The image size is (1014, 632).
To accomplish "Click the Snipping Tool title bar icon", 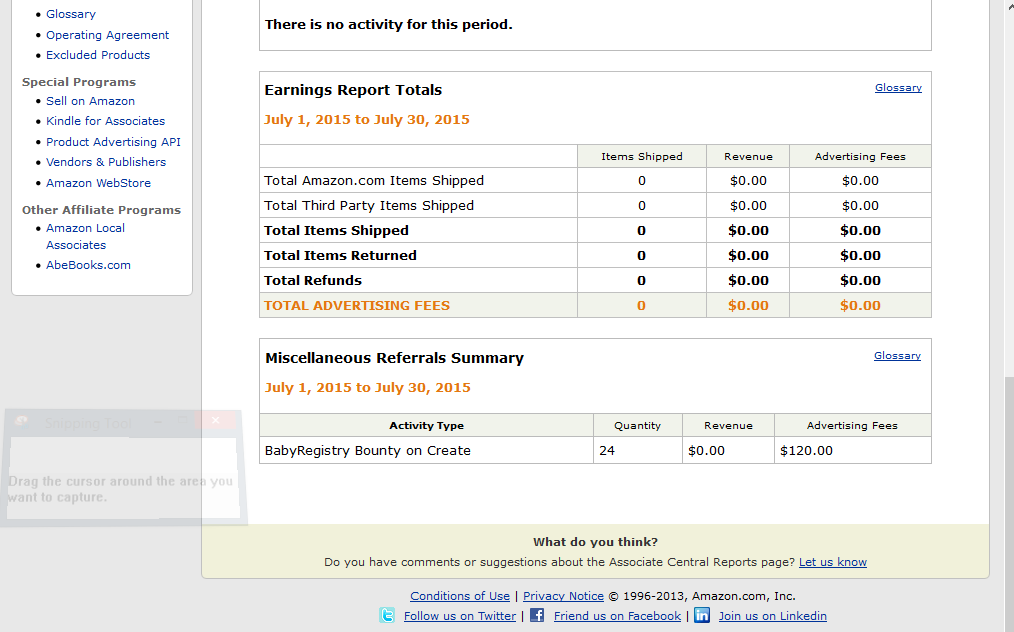I will 22,423.
